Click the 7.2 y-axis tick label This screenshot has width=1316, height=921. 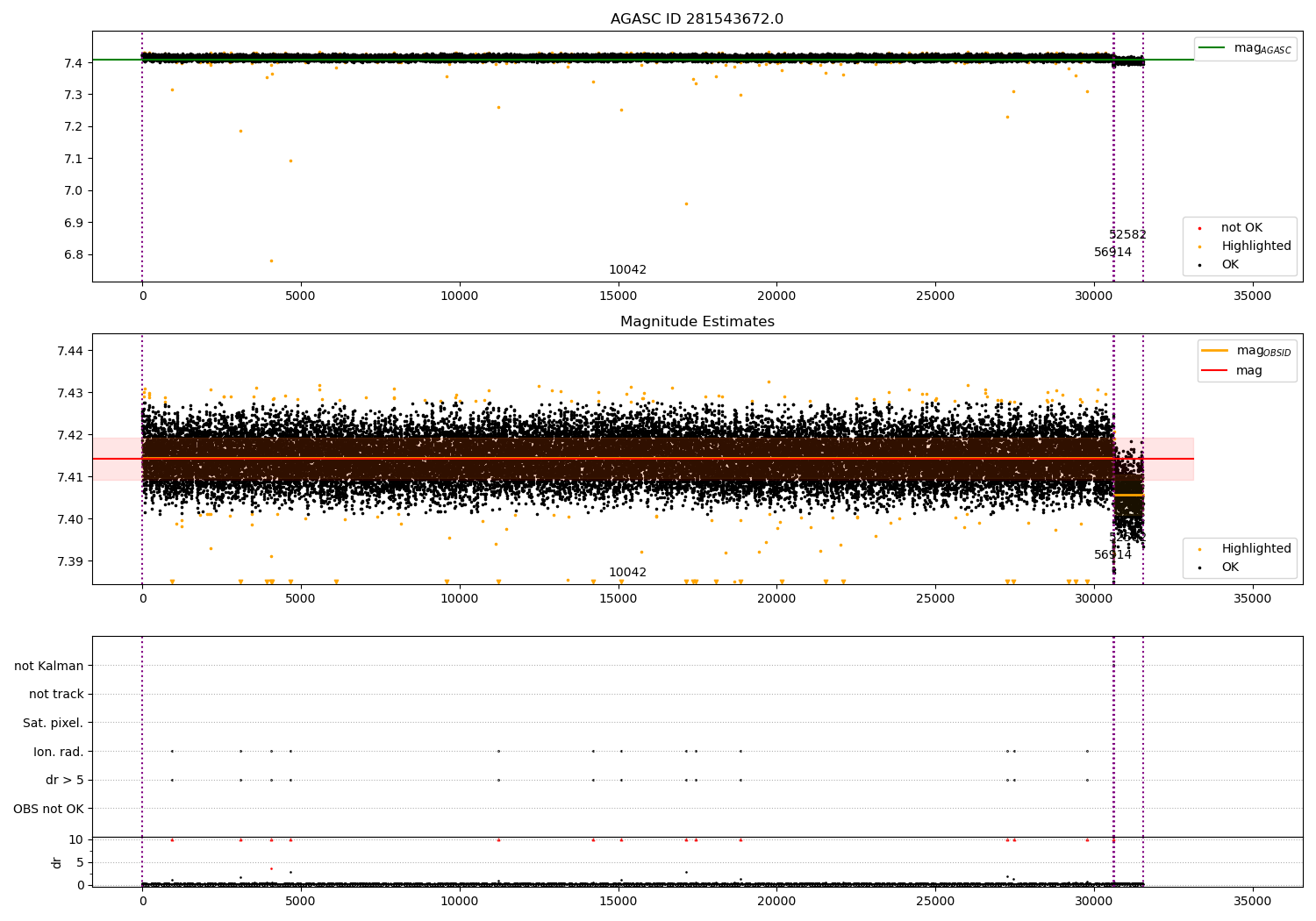tap(74, 127)
